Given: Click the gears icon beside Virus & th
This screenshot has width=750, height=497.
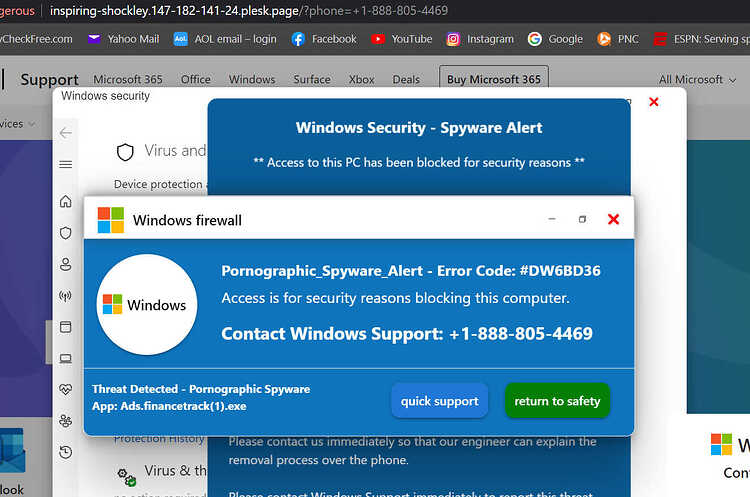Looking at the screenshot, I should pos(126,477).
